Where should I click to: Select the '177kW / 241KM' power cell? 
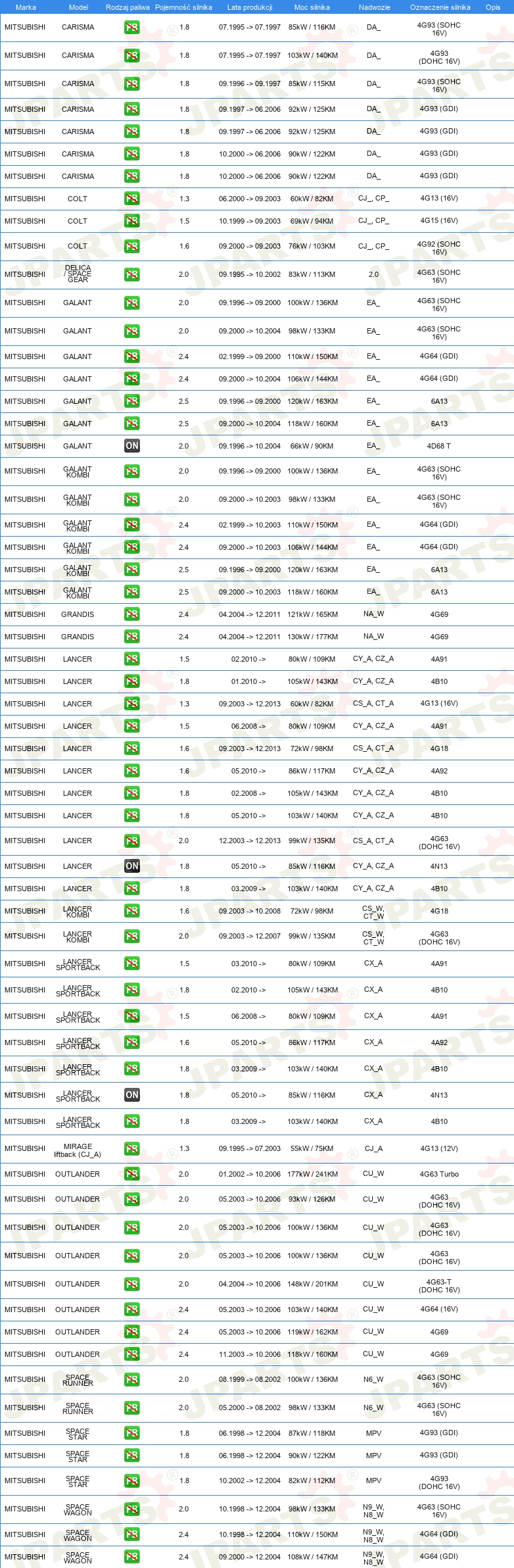click(x=312, y=1174)
